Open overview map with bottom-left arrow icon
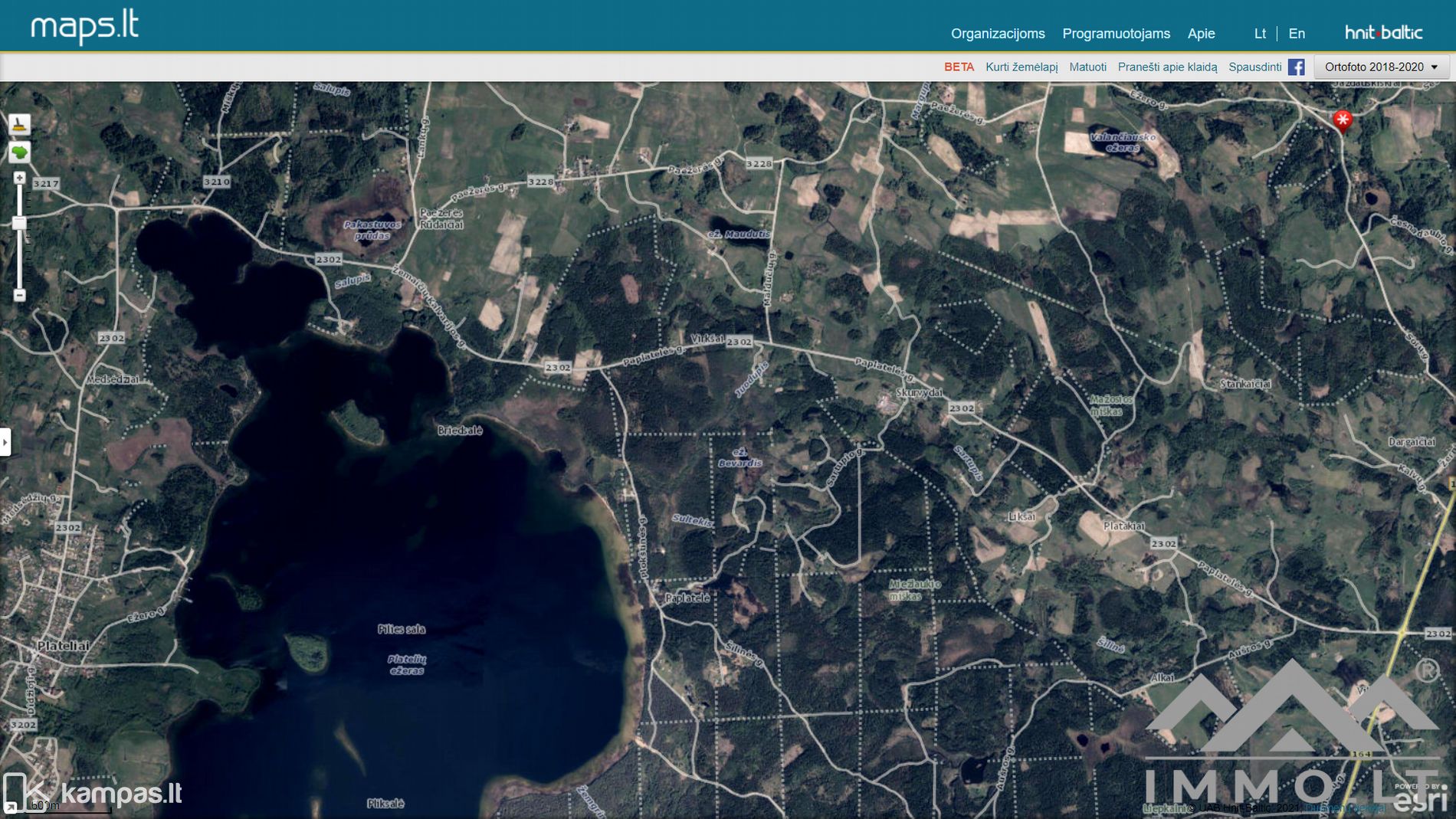1456x819 pixels. [x=10, y=808]
